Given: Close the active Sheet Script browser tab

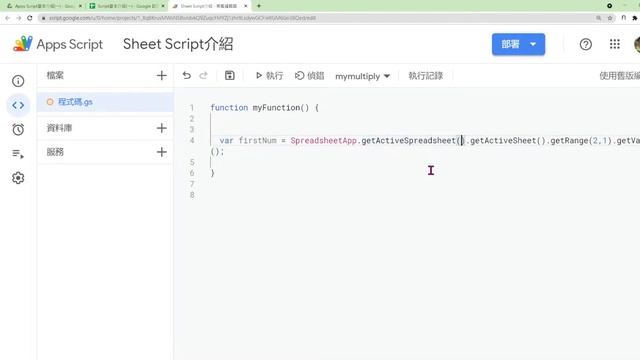Looking at the screenshot, I should point(246,6).
